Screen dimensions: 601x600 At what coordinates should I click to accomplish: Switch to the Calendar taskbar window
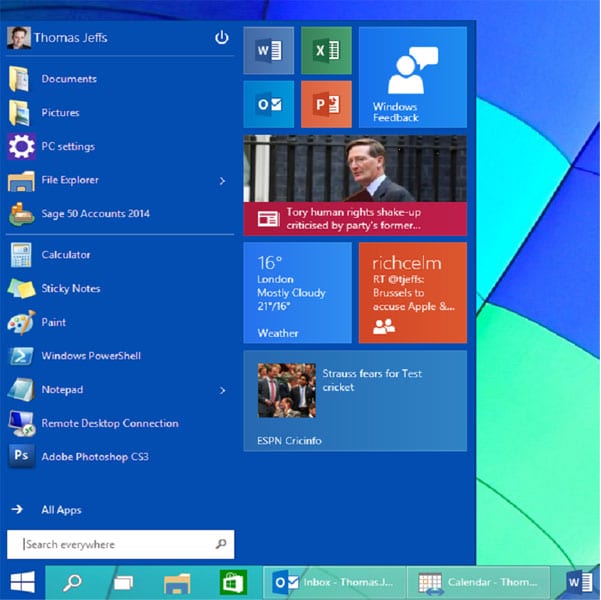pyautogui.click(x=478, y=583)
